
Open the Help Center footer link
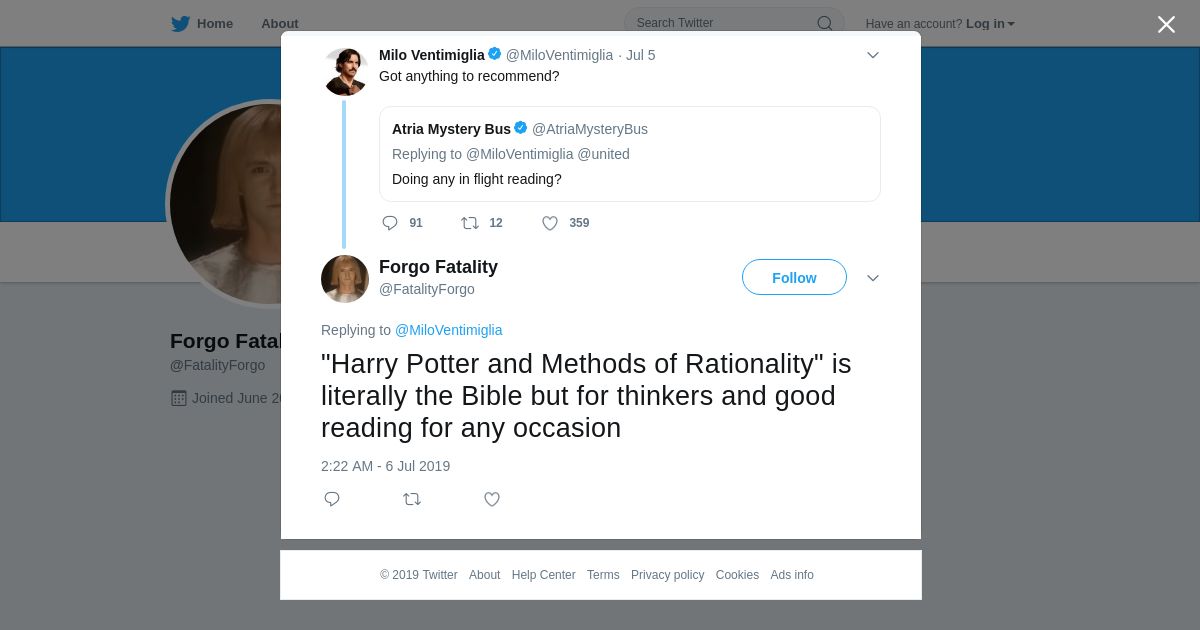(543, 575)
